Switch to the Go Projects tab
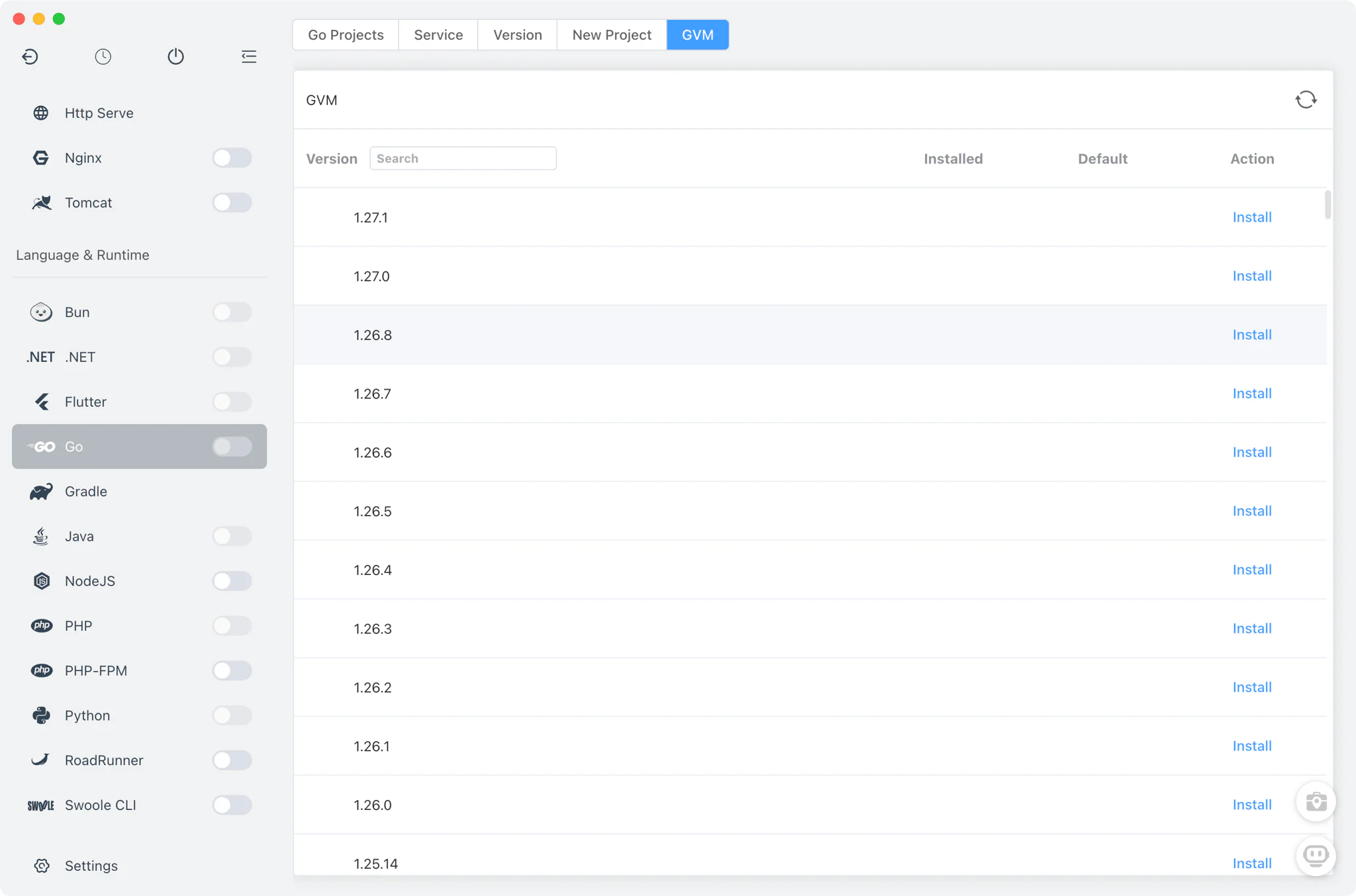The width and height of the screenshot is (1356, 896). point(346,35)
